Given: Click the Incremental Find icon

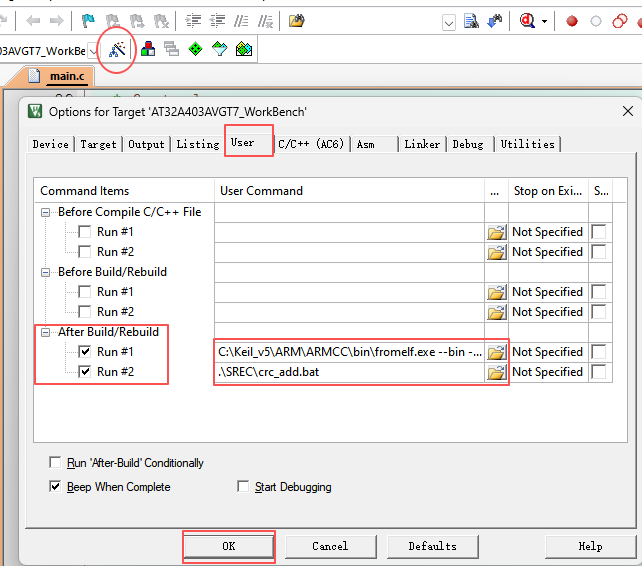Looking at the screenshot, I should pos(495,21).
